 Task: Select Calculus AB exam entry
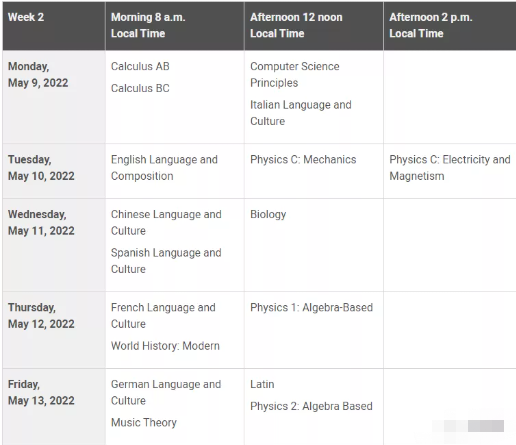(x=140, y=66)
